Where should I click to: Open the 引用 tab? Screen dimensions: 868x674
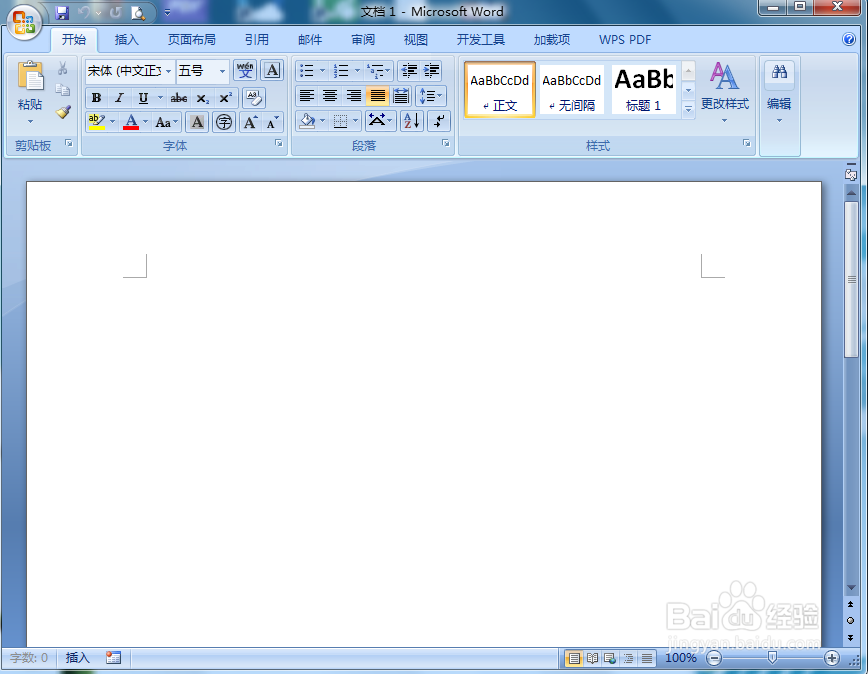pyautogui.click(x=256, y=40)
